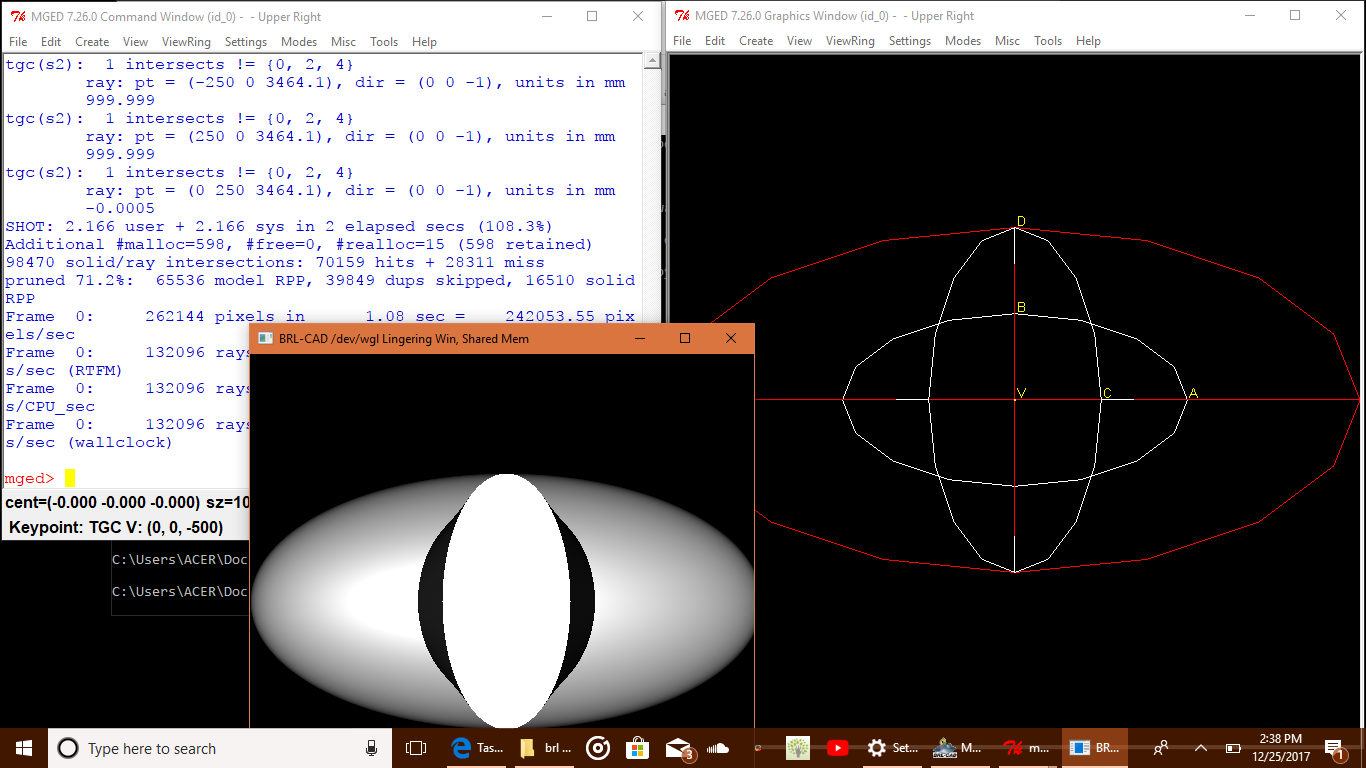Open Misc menu in Command Window
The width and height of the screenshot is (1366, 768).
click(x=344, y=42)
